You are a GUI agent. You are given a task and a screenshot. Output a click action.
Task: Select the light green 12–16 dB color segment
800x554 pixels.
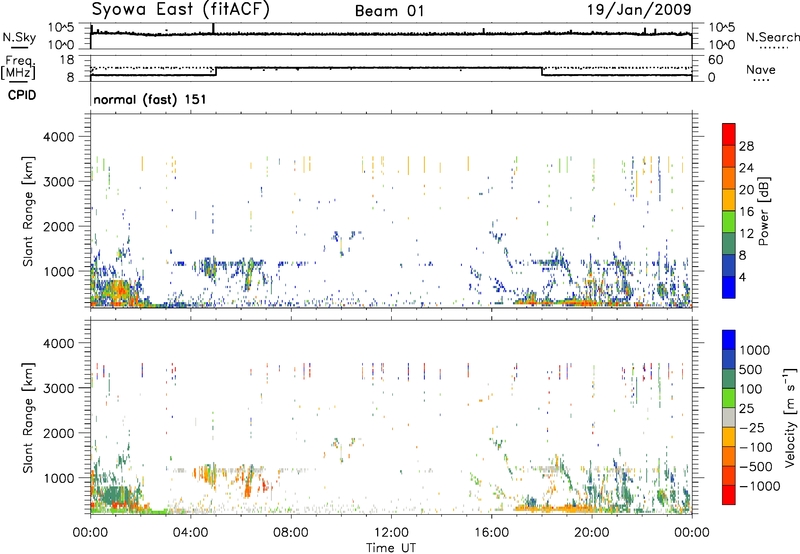(x=729, y=221)
